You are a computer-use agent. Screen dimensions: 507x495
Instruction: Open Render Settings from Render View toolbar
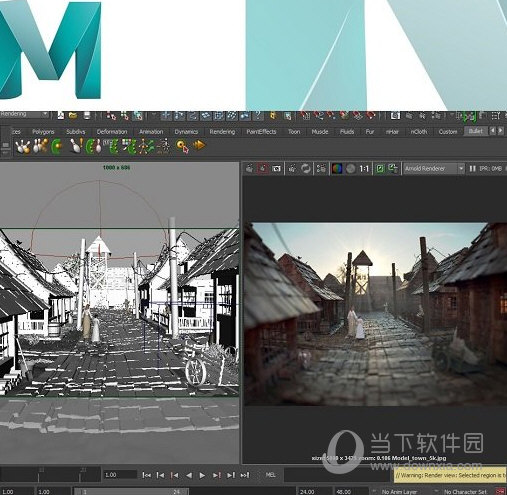click(321, 169)
